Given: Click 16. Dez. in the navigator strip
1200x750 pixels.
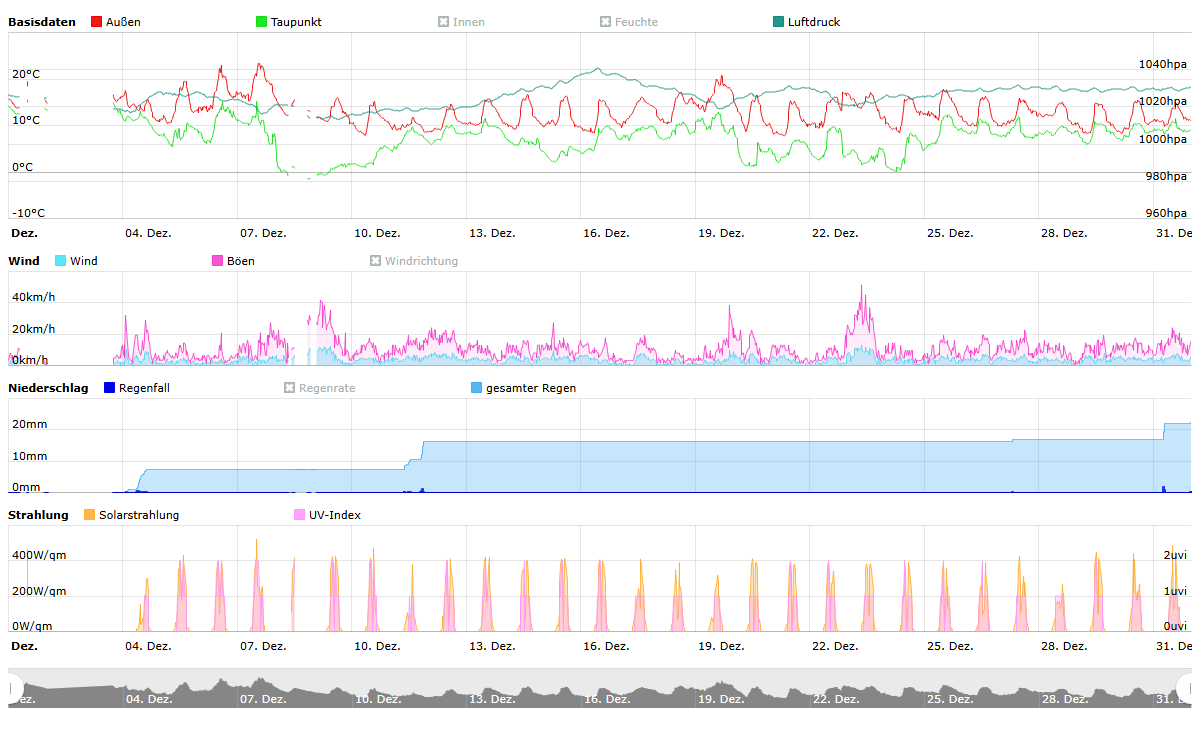Looking at the screenshot, I should 606,699.
